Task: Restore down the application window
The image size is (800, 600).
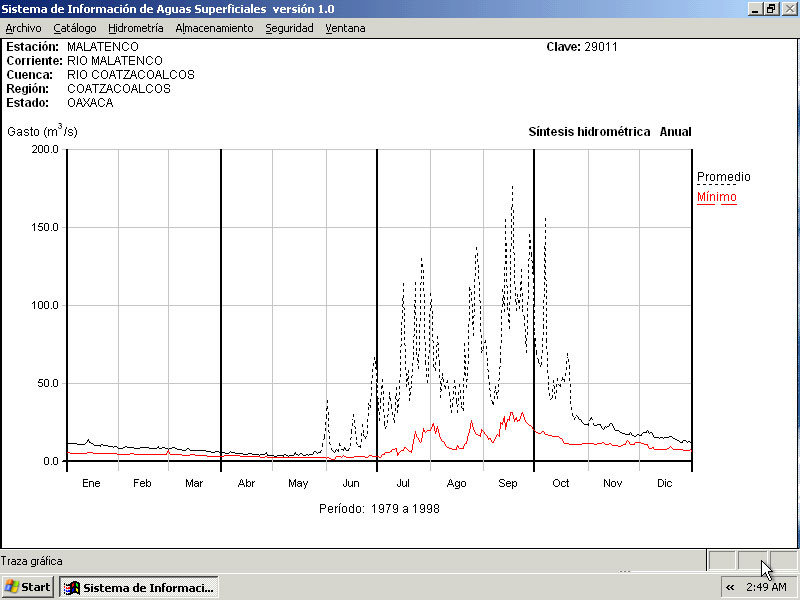Action: point(771,9)
